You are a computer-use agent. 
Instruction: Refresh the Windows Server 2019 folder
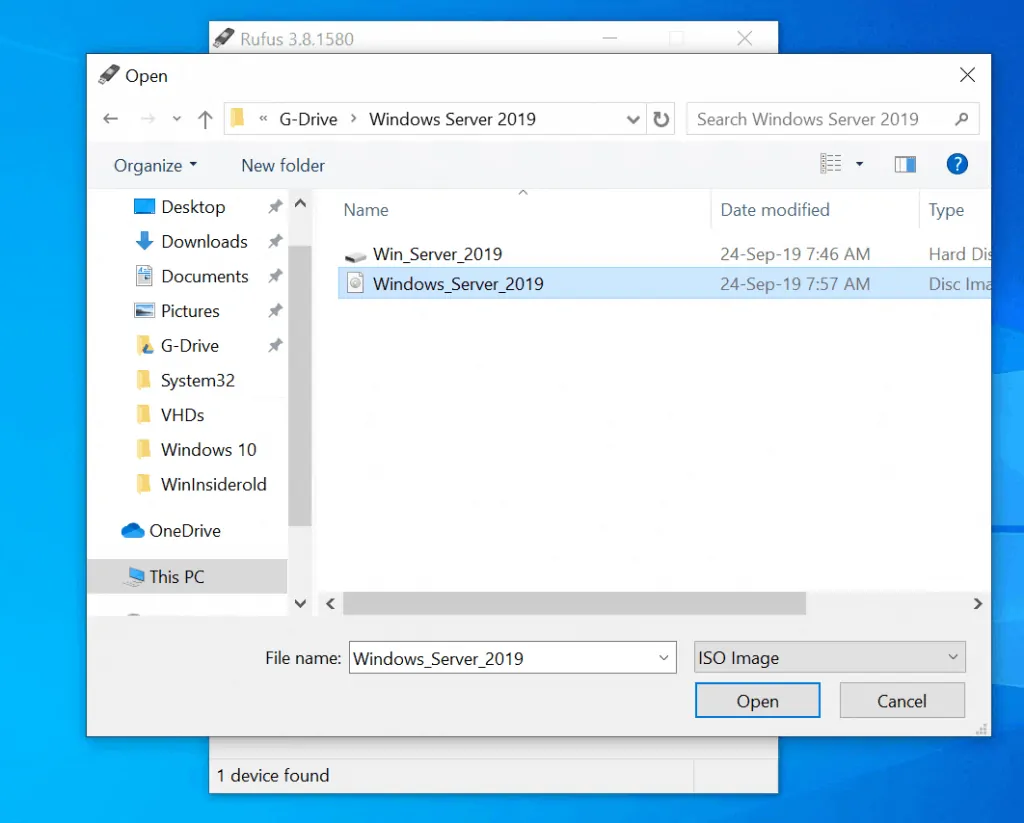(x=661, y=118)
